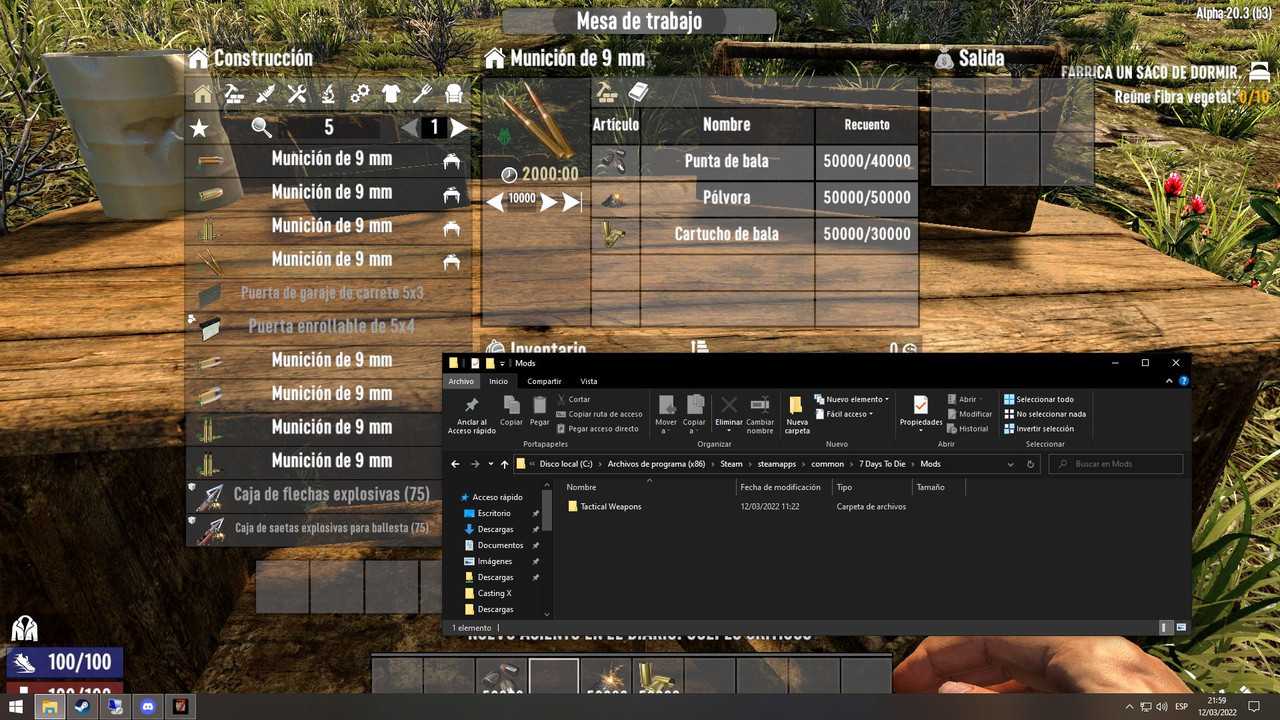Create a Nueva carpeta

[x=797, y=413]
